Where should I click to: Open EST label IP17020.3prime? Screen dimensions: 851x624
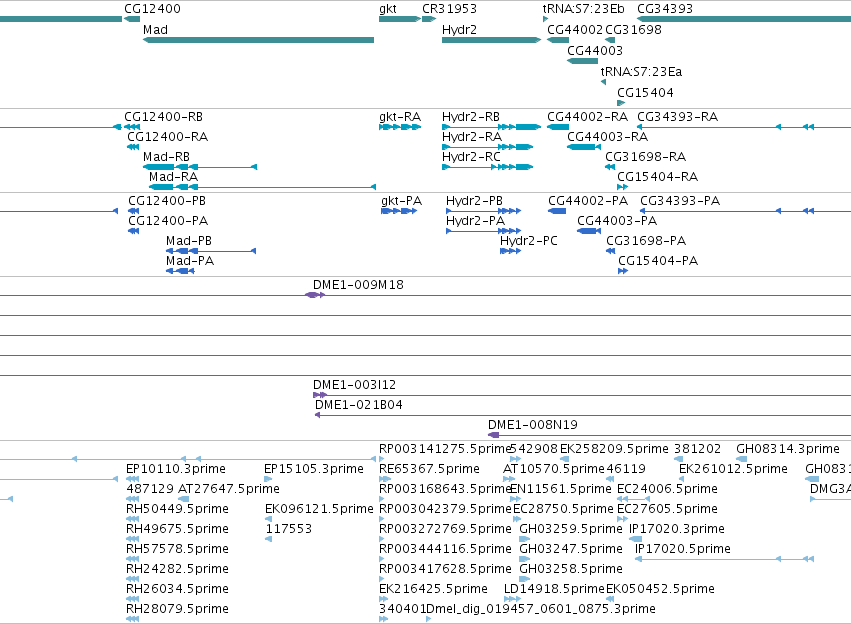tap(677, 529)
